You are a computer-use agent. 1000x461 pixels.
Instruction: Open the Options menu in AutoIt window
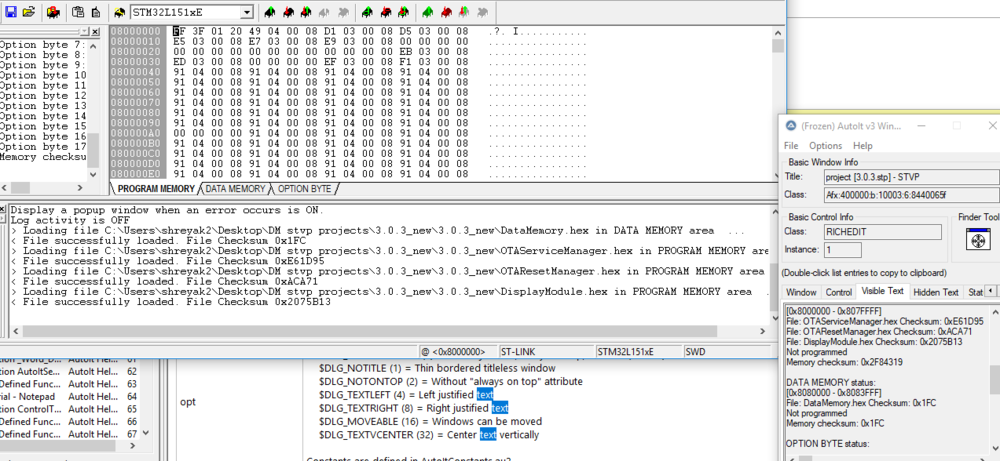(825, 145)
